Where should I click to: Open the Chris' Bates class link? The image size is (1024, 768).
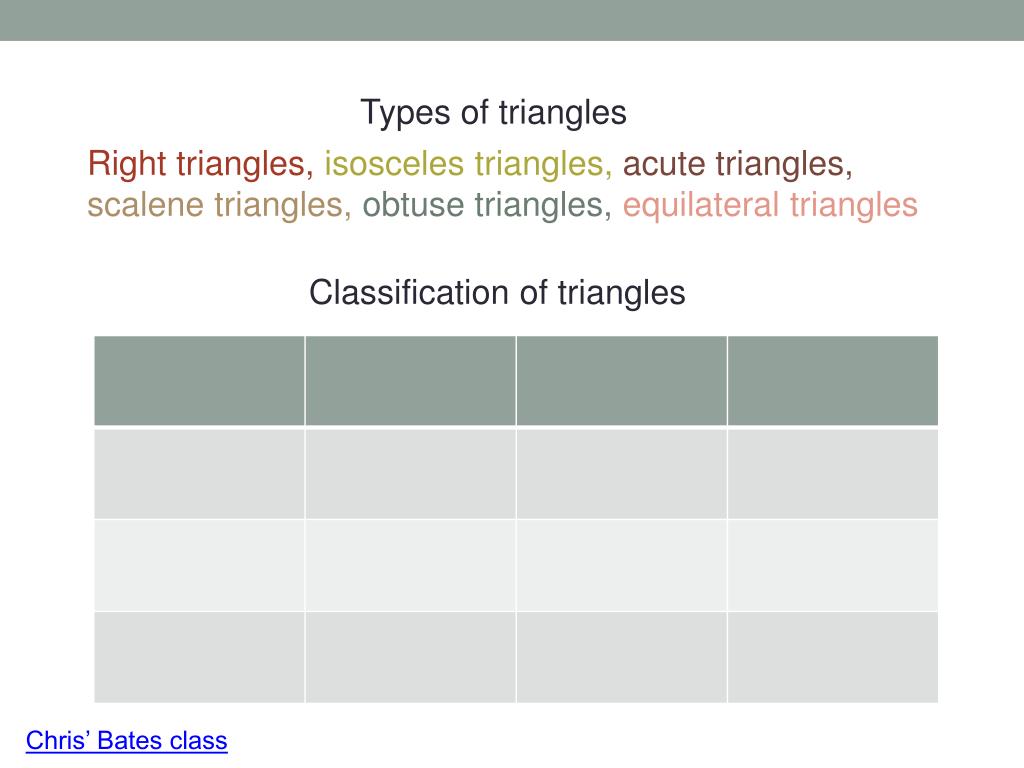pos(127,741)
